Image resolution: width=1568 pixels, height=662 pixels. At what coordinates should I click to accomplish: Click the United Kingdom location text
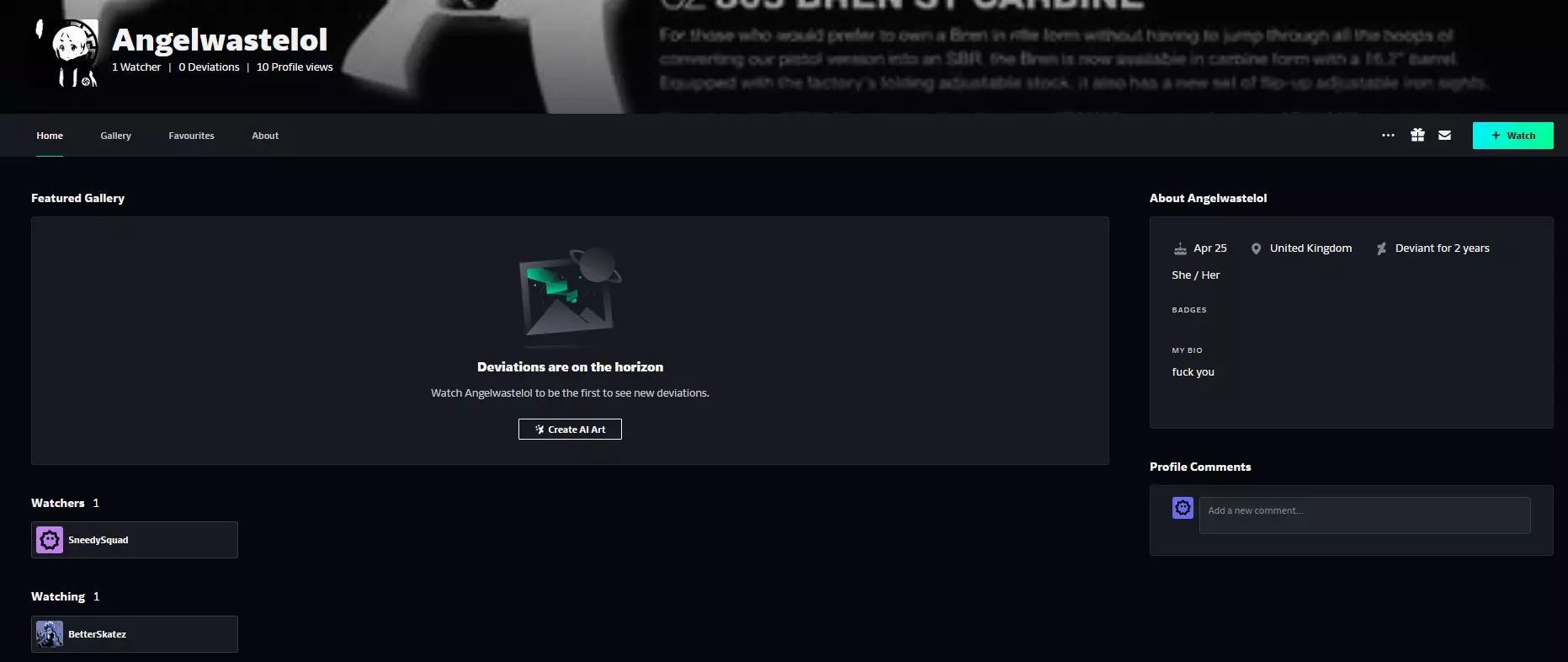1310,248
